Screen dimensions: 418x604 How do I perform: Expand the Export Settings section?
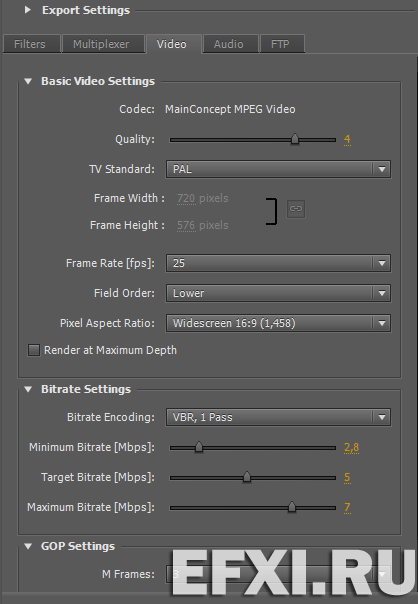coord(27,10)
